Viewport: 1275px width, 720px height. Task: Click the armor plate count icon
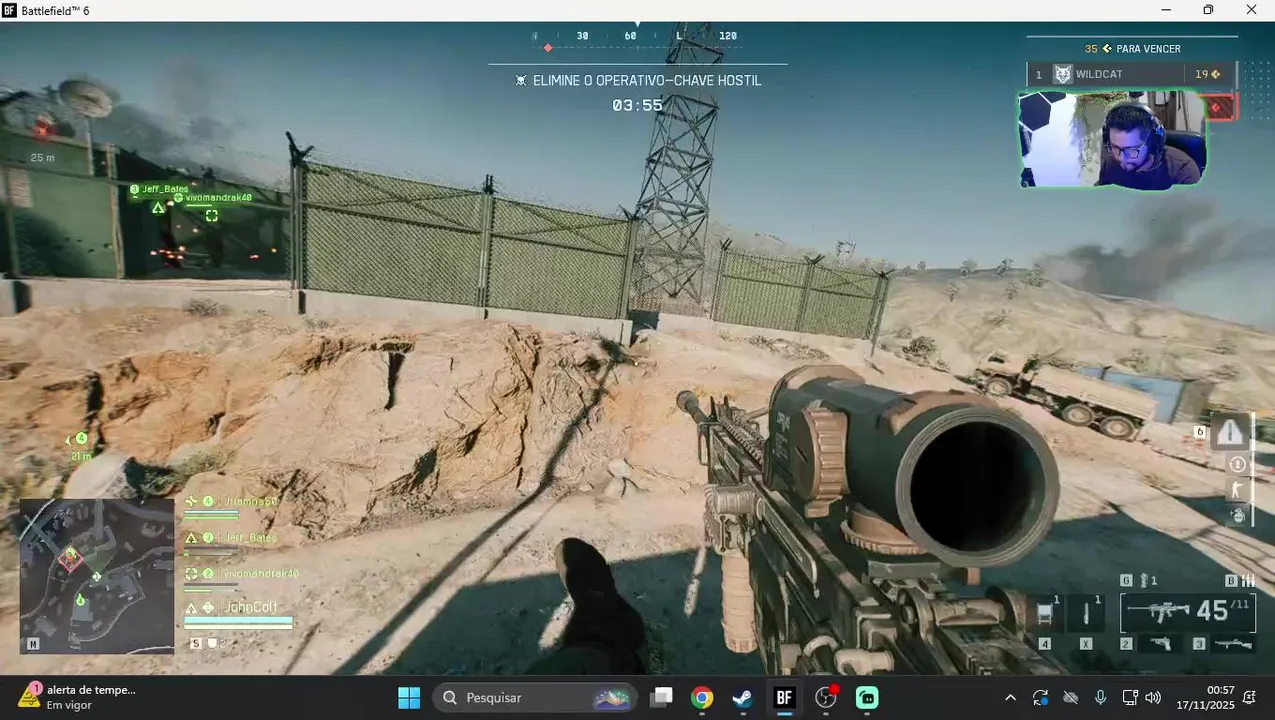(211, 643)
